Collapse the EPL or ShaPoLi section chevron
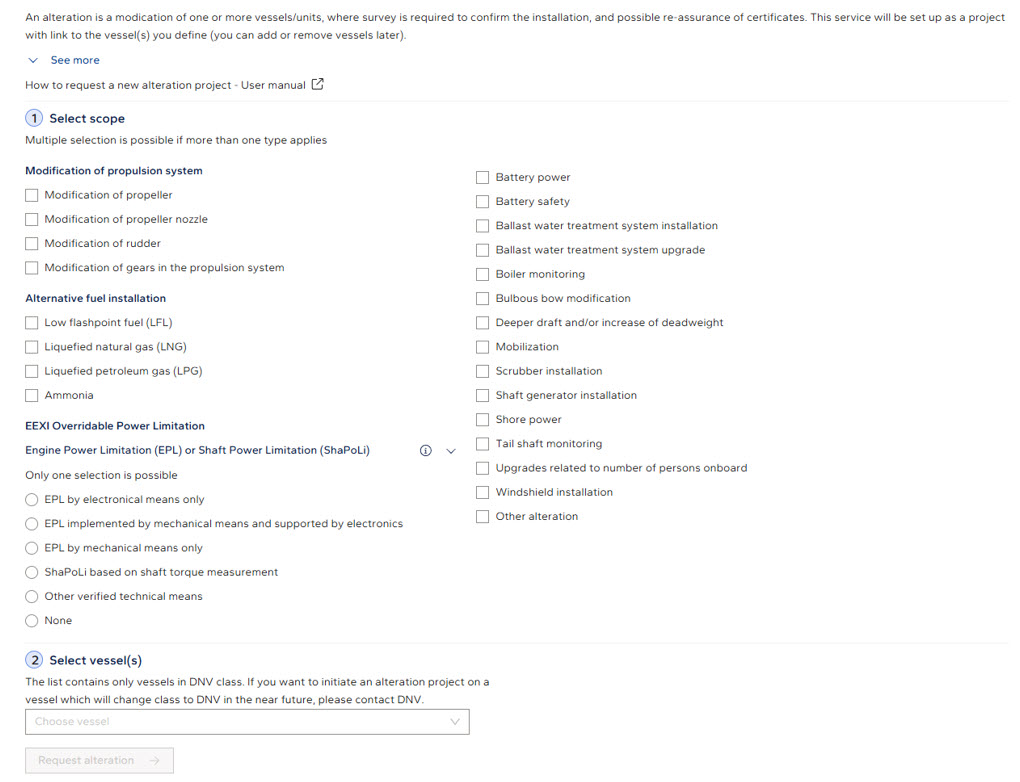This screenshot has height=782, width=1020. tap(451, 451)
